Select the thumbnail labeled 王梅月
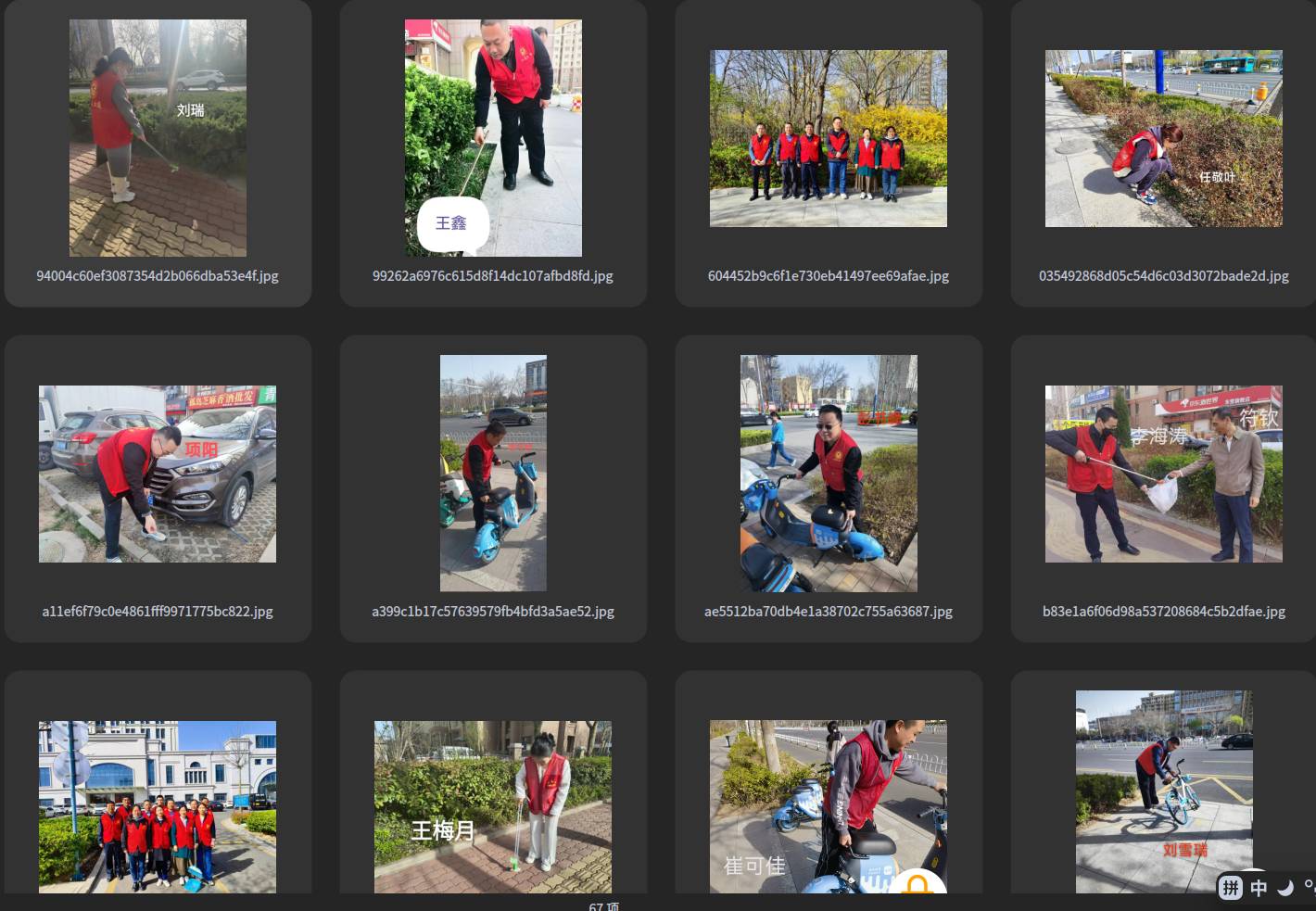Image resolution: width=1316 pixels, height=911 pixels. (493, 807)
